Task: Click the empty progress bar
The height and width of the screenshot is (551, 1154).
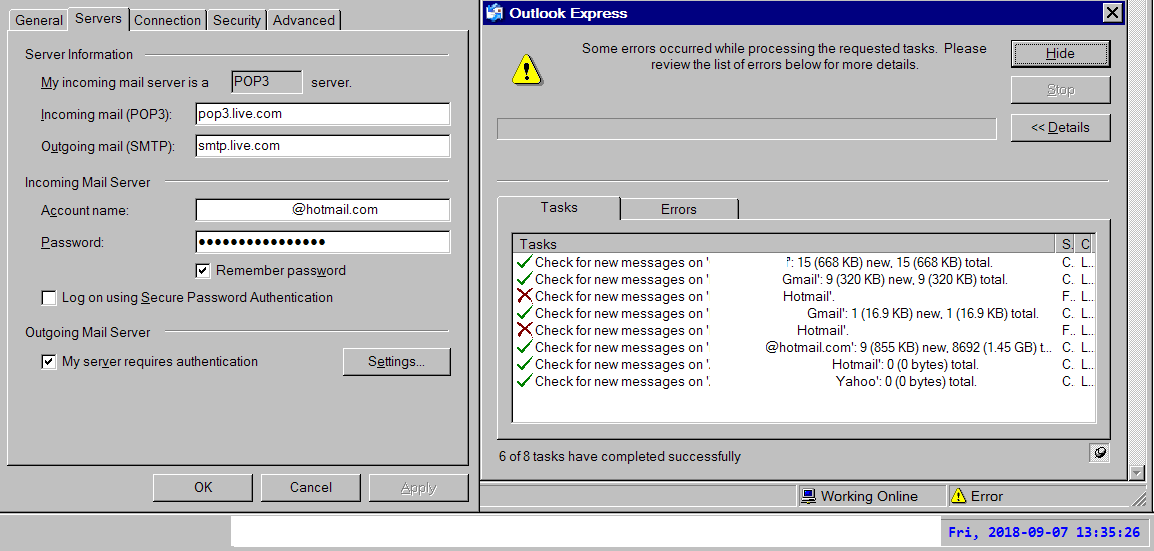Action: [746, 129]
